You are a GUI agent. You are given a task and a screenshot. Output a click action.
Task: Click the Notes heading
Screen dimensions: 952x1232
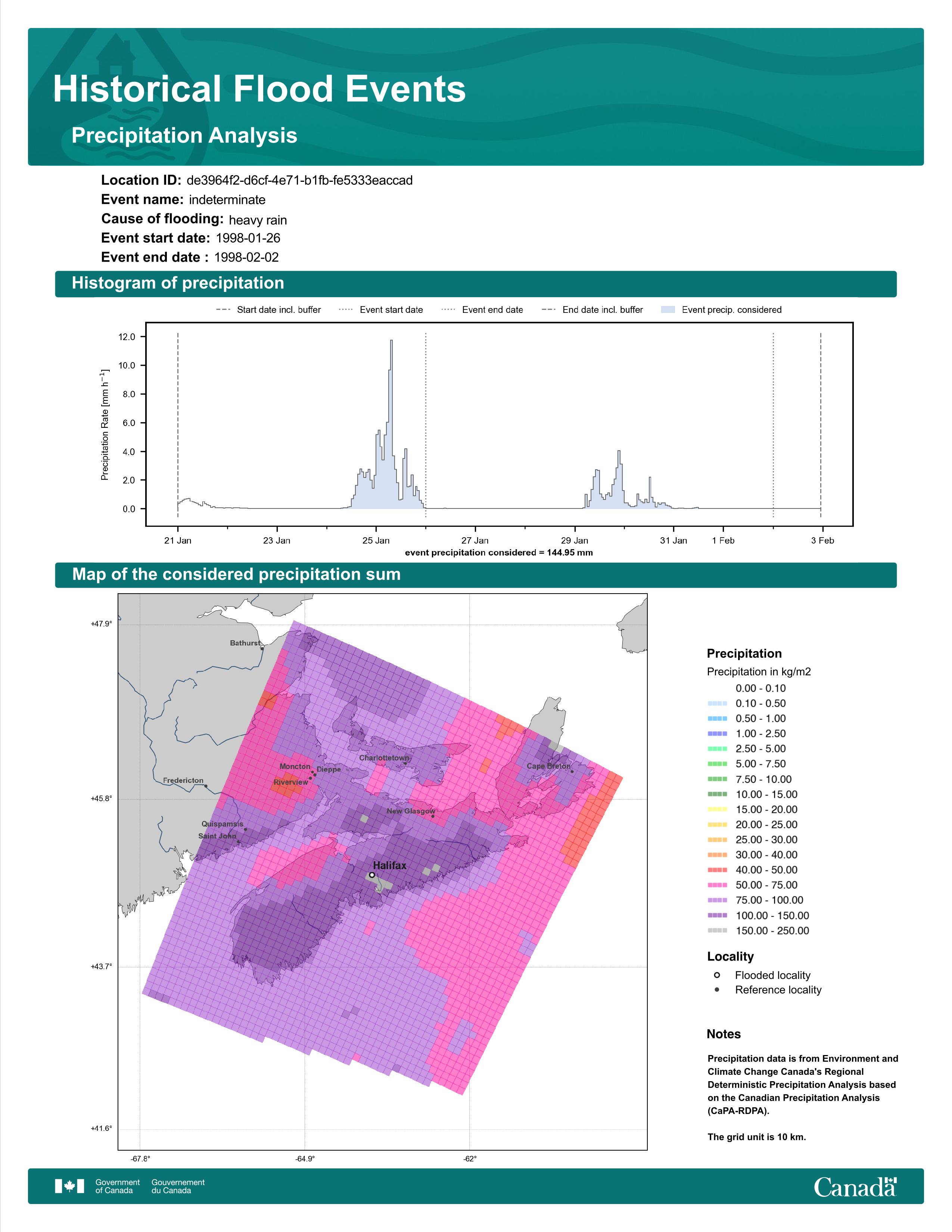[x=724, y=1034]
